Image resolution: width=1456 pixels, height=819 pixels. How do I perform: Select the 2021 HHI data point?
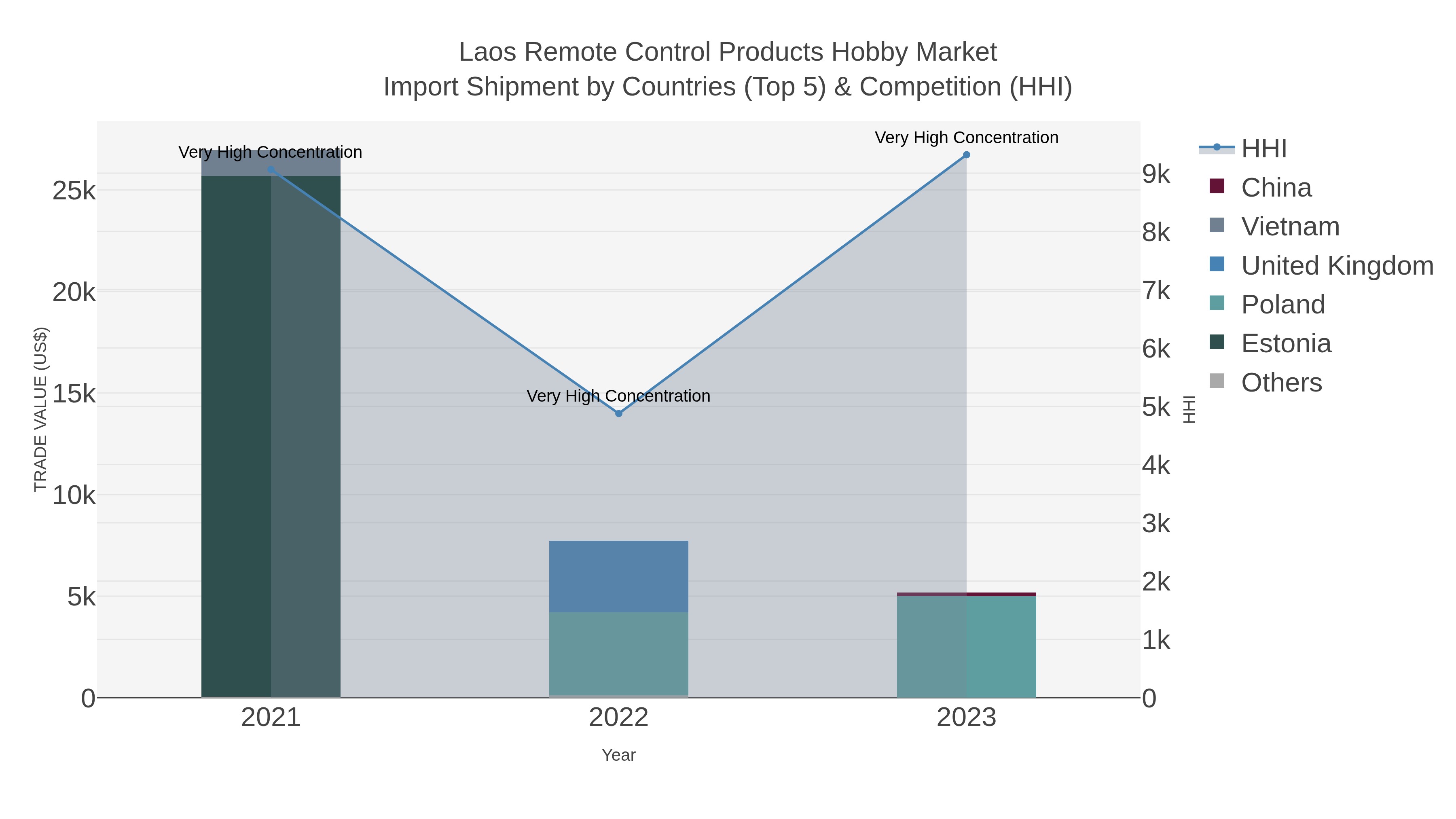point(271,169)
